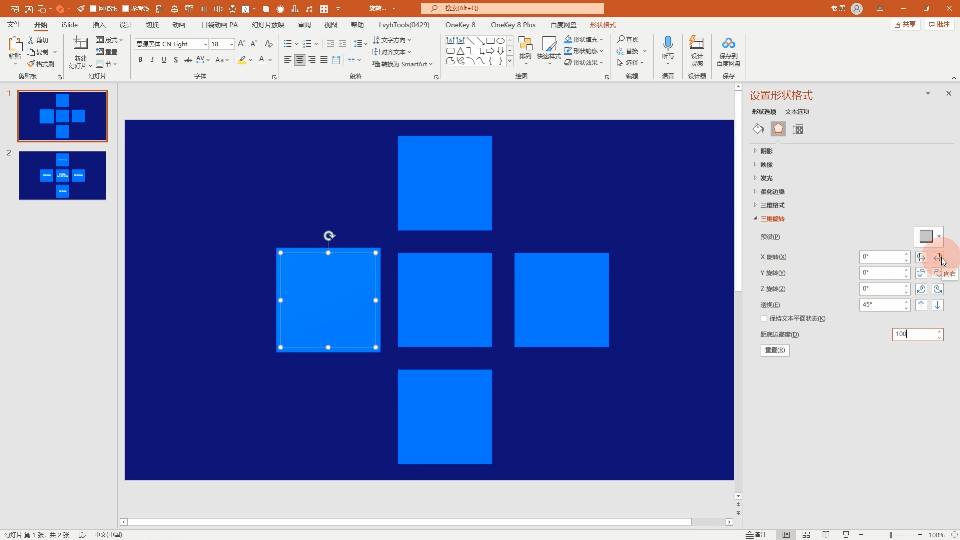Rotate Z axis clockwise in 3D rotation
The image size is (960, 540).
921,289
